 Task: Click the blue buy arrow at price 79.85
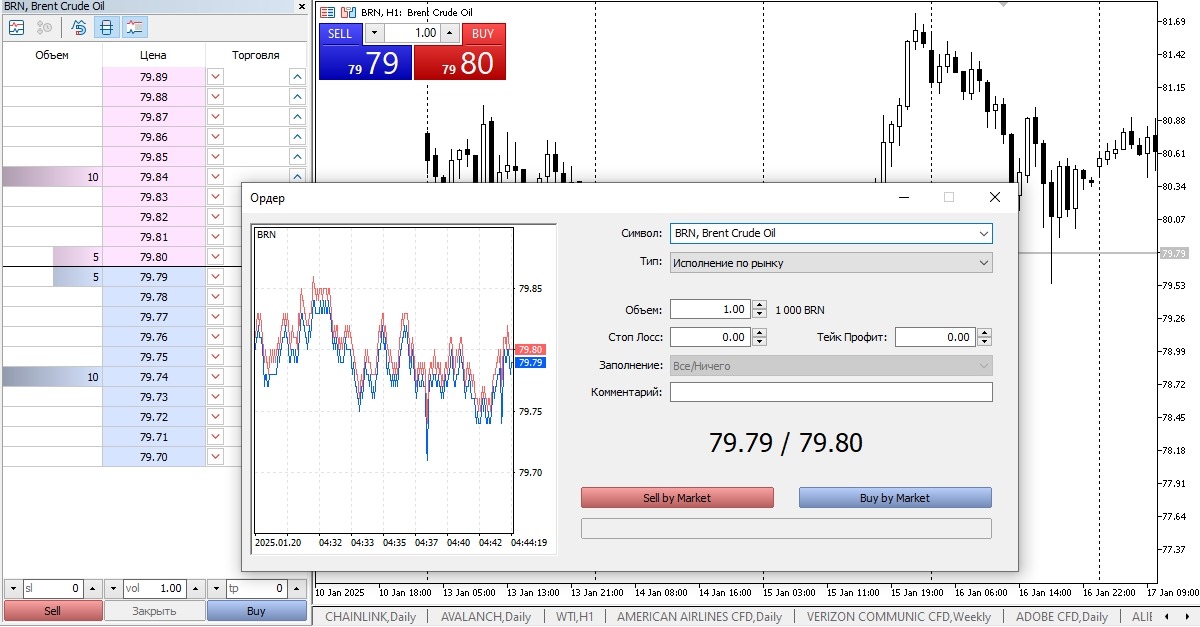[297, 157]
